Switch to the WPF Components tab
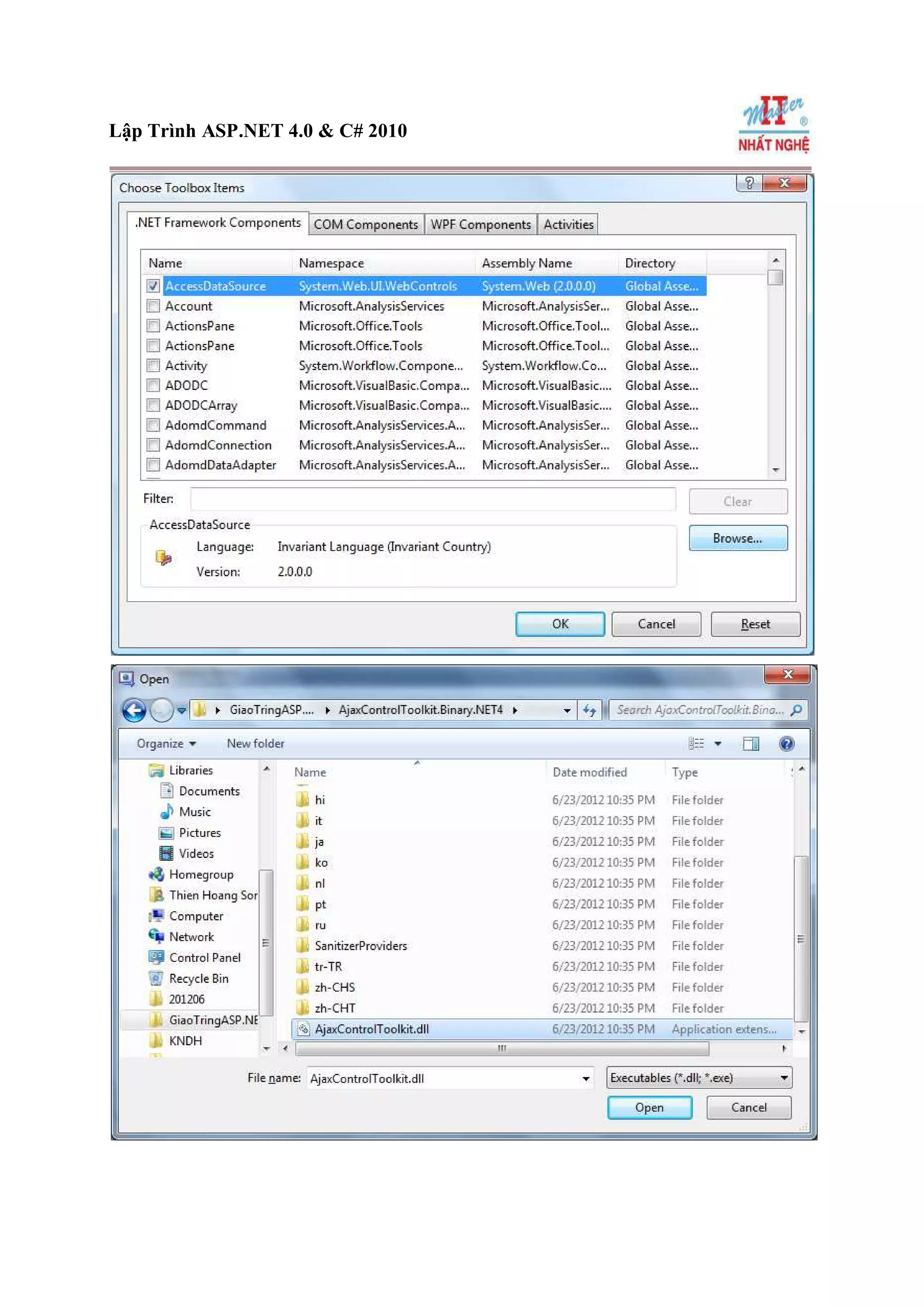This screenshot has width=924, height=1308. [480, 224]
